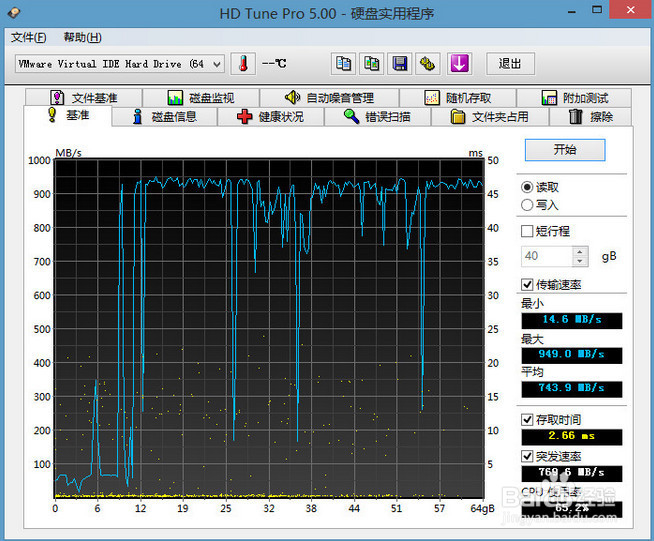
Task: Increase short stroke value with up arrow
Action: (x=580, y=252)
